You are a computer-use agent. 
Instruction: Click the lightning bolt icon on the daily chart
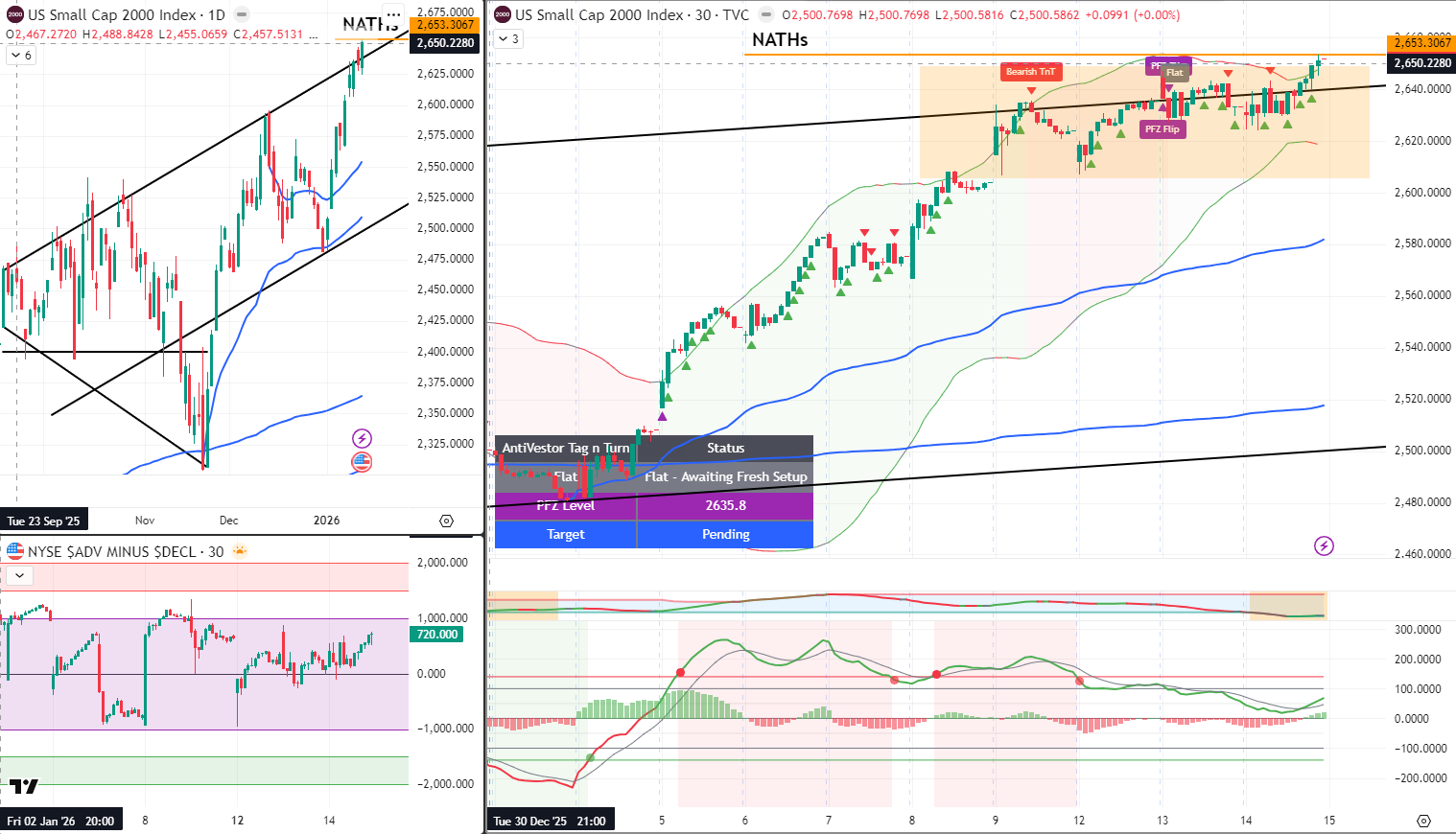click(x=361, y=437)
